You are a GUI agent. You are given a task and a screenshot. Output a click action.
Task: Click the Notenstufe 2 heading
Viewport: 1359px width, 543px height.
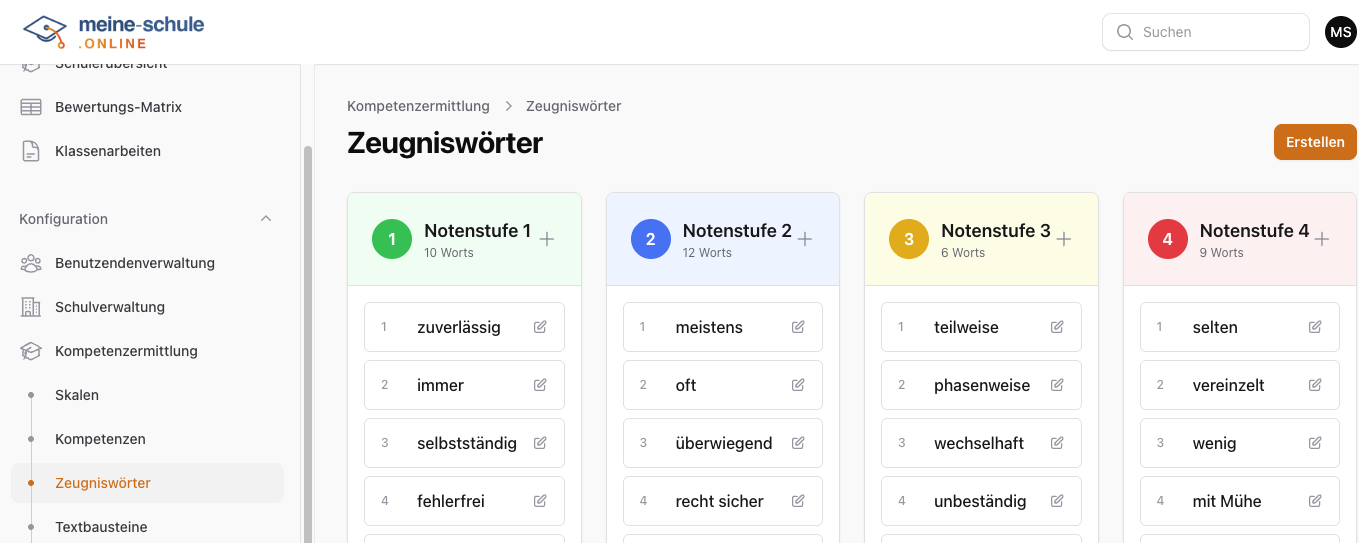tap(737, 231)
